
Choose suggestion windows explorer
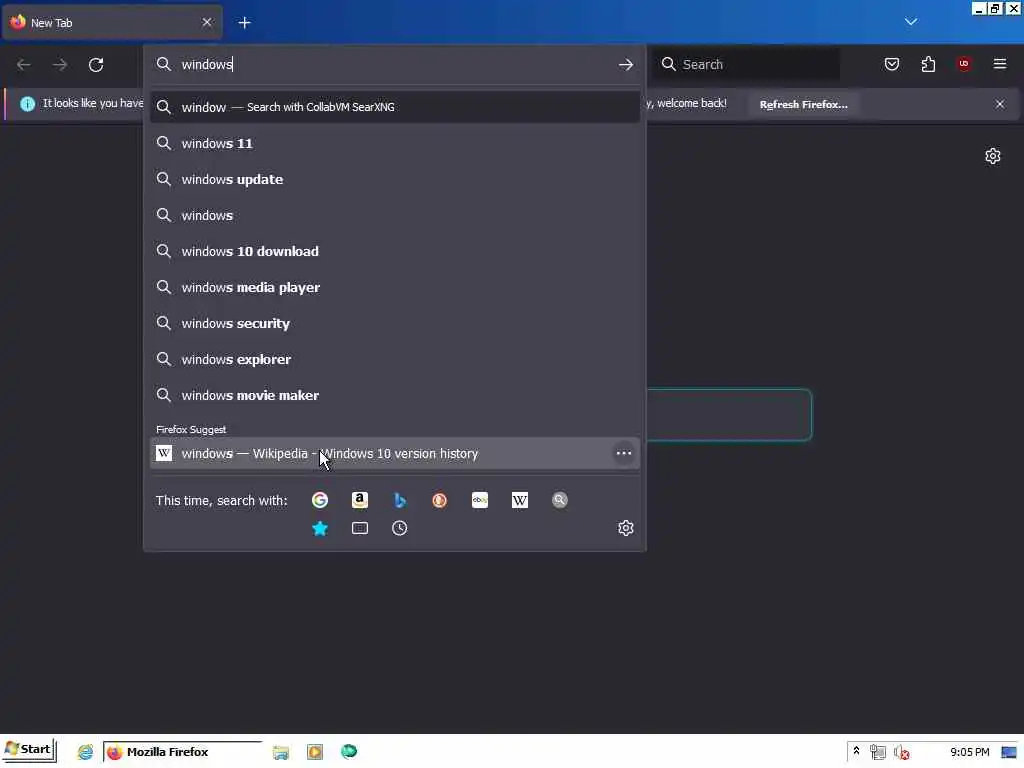[394, 359]
